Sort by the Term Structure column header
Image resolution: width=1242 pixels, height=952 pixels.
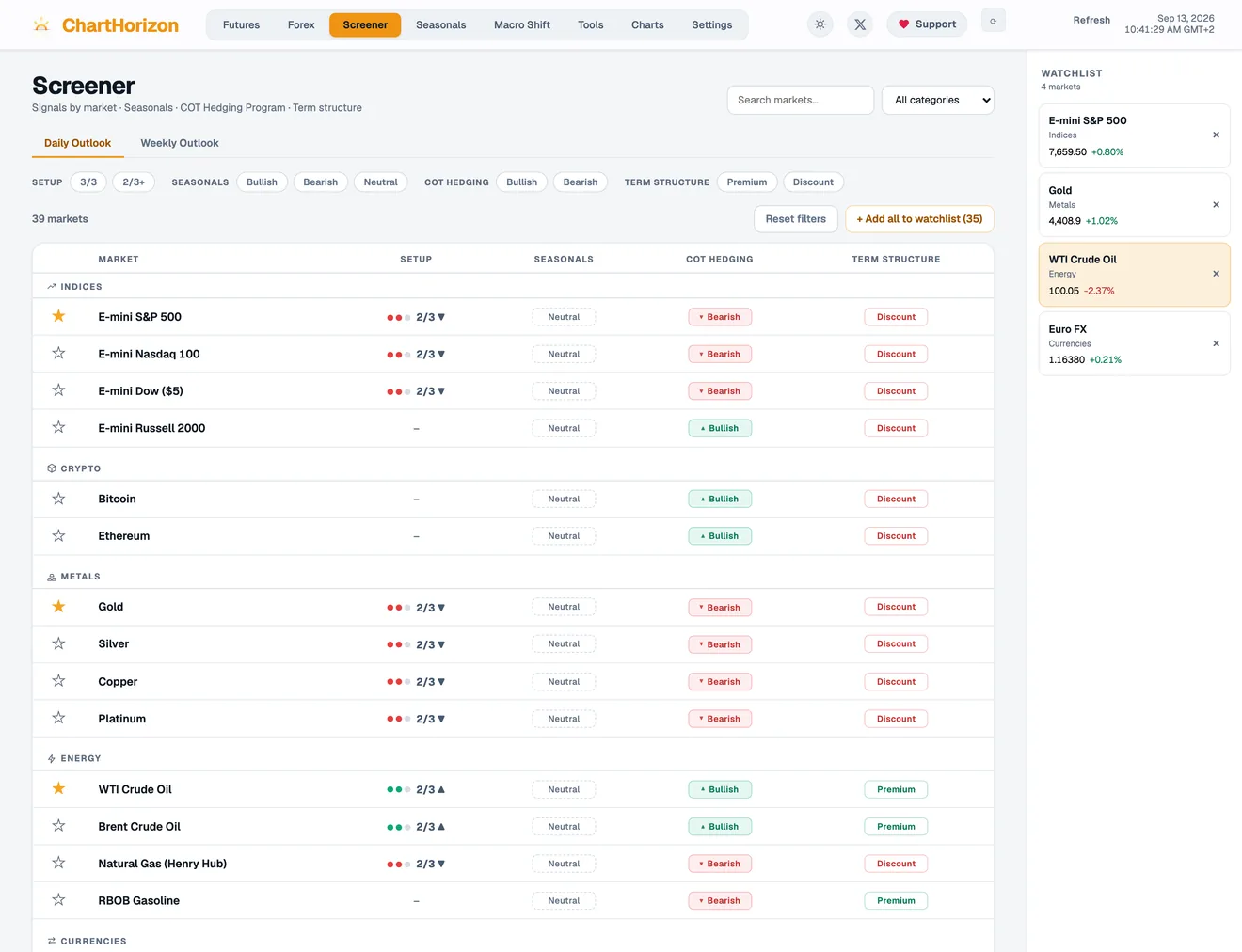point(896,260)
